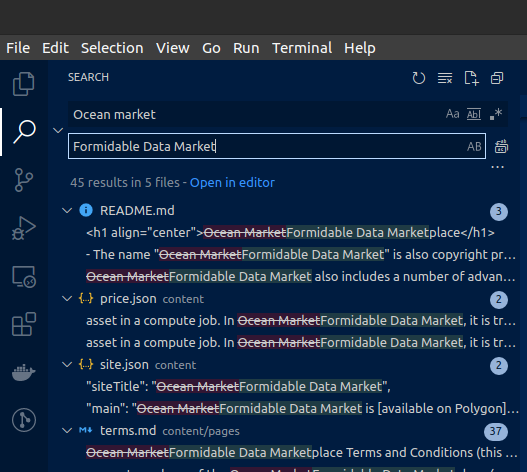Open the Edit menu

pyautogui.click(x=55, y=48)
